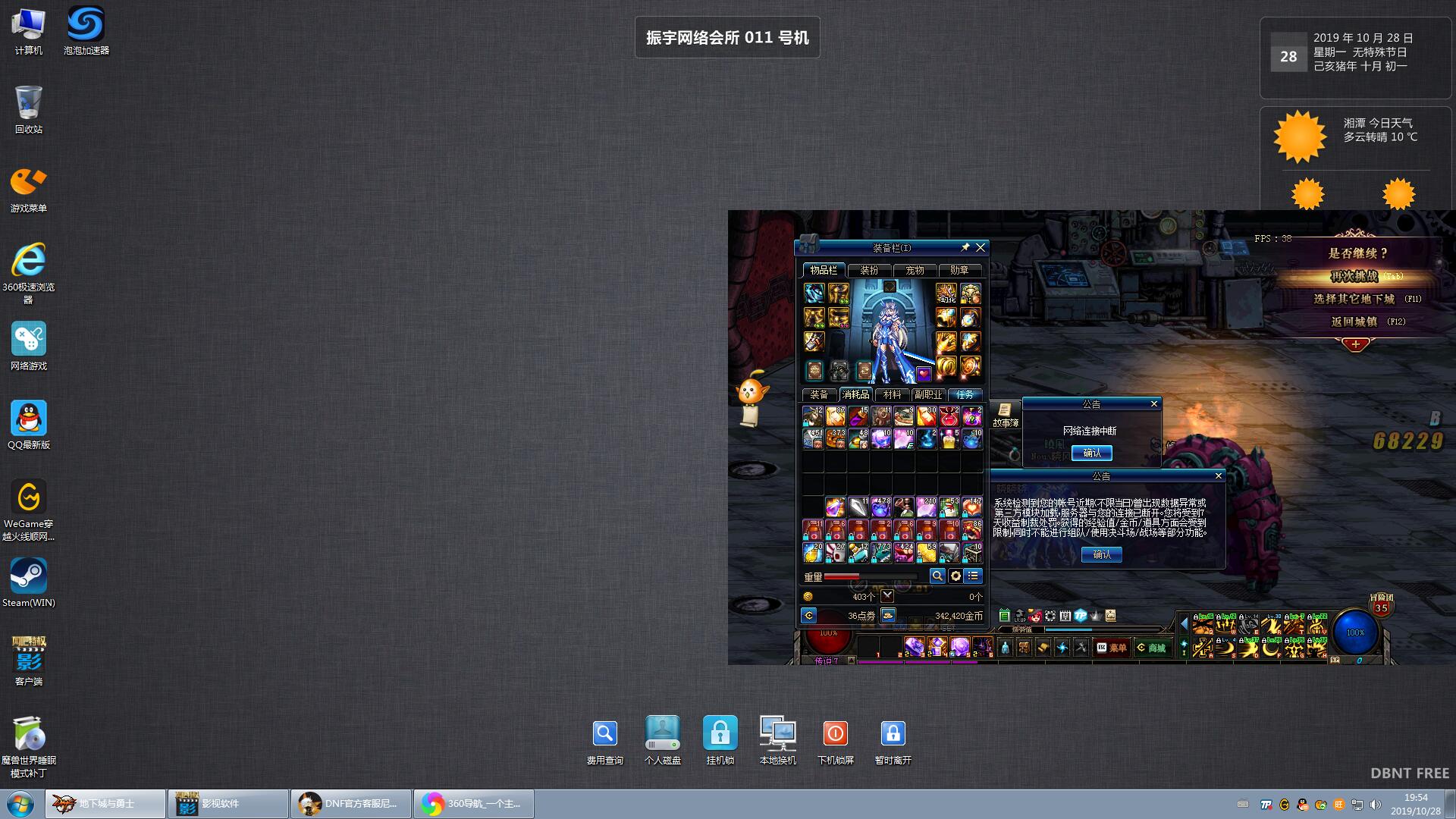Open Steam(WIN) desktop shortcut
1456x819 pixels.
click(x=28, y=583)
